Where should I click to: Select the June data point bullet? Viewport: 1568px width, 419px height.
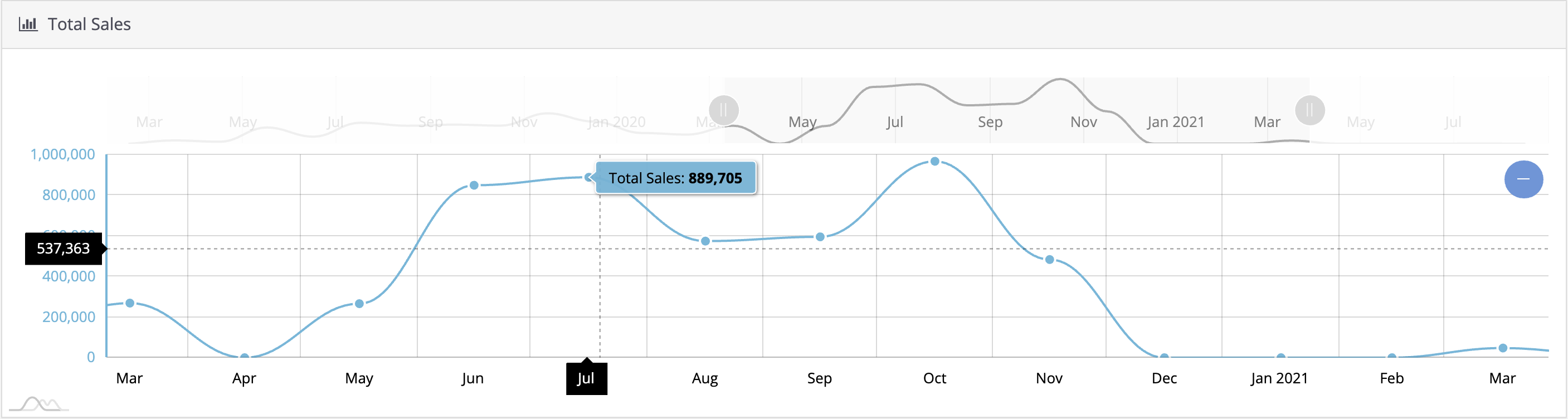click(x=474, y=185)
